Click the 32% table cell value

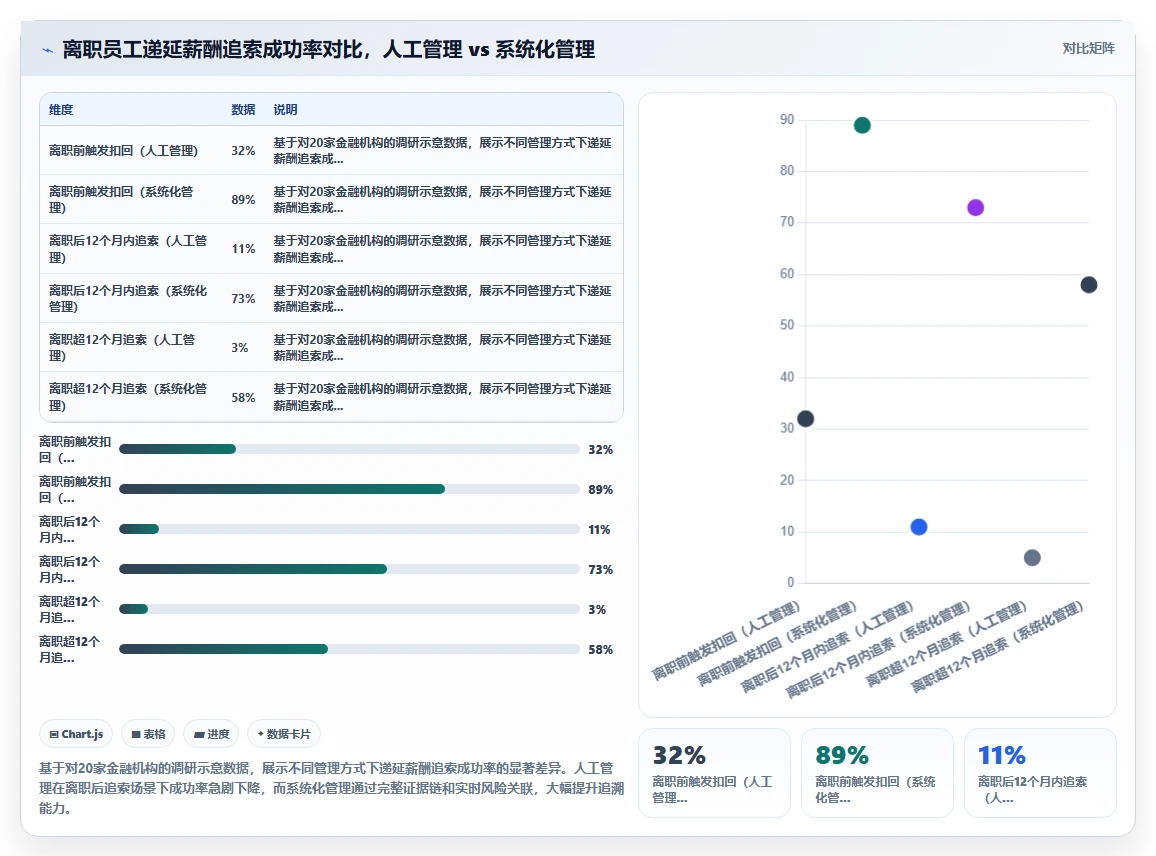click(243, 150)
